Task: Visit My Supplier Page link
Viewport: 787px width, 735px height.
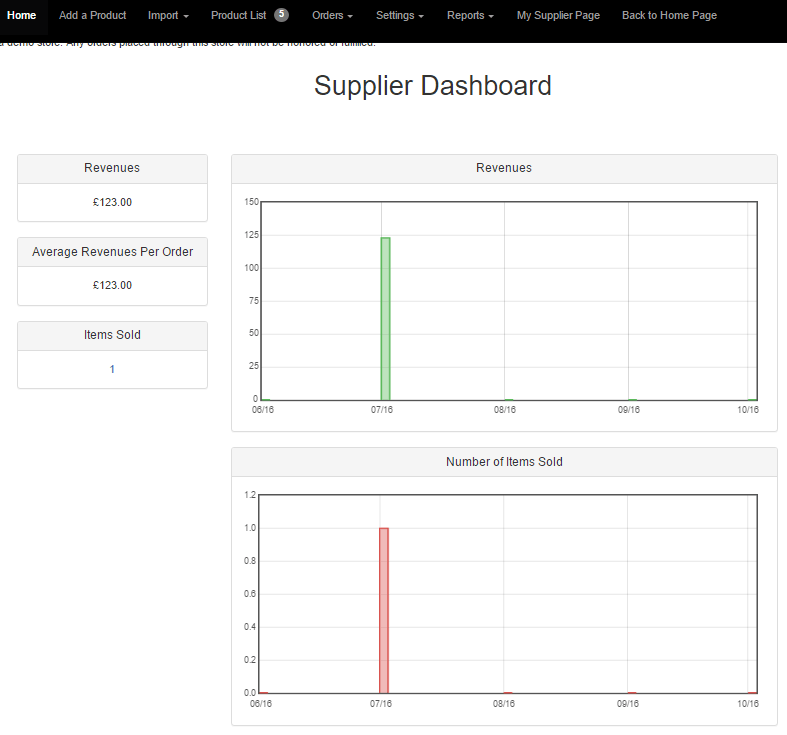Action: 558,16
